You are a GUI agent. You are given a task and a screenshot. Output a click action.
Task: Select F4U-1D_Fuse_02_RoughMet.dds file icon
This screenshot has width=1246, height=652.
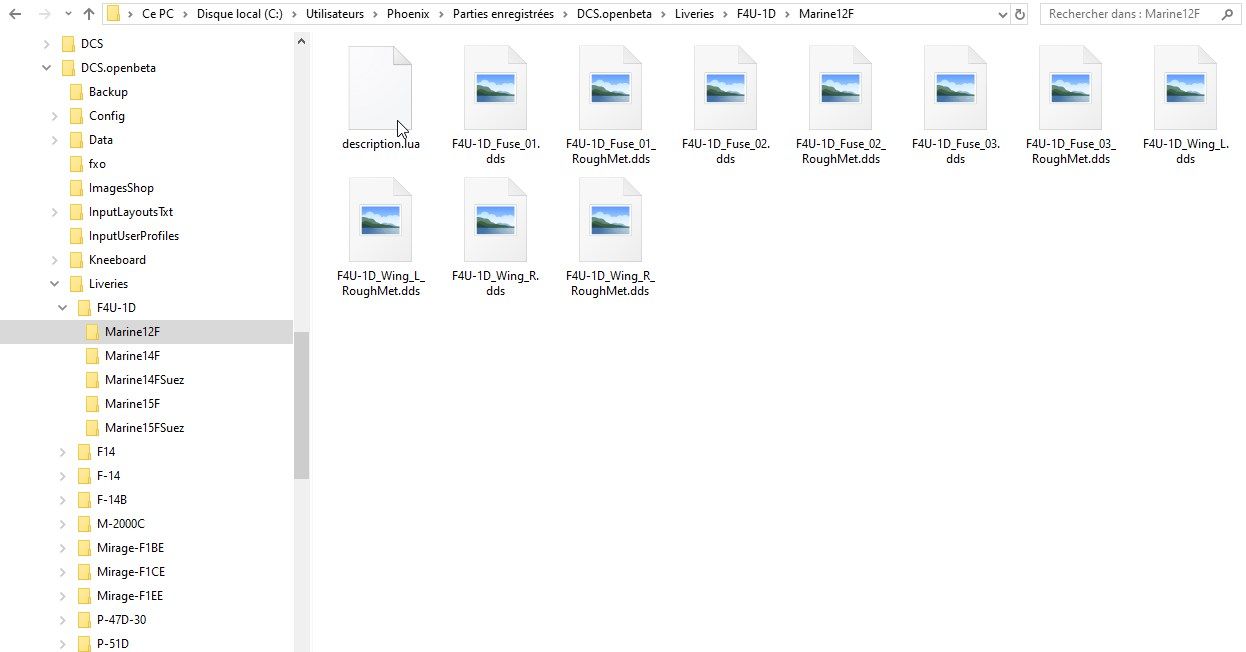(x=840, y=88)
